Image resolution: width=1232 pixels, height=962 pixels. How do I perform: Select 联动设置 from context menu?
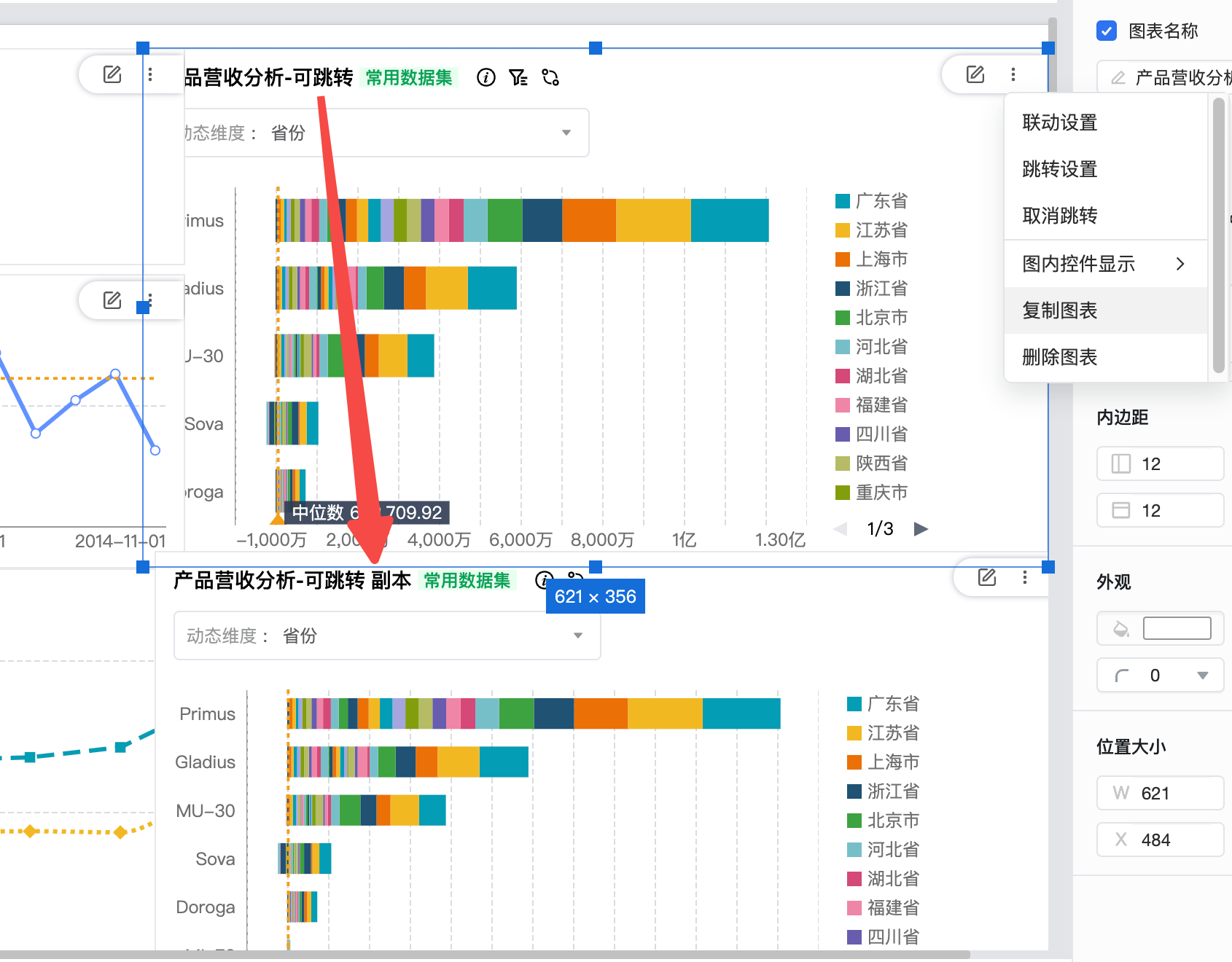coord(1106,122)
